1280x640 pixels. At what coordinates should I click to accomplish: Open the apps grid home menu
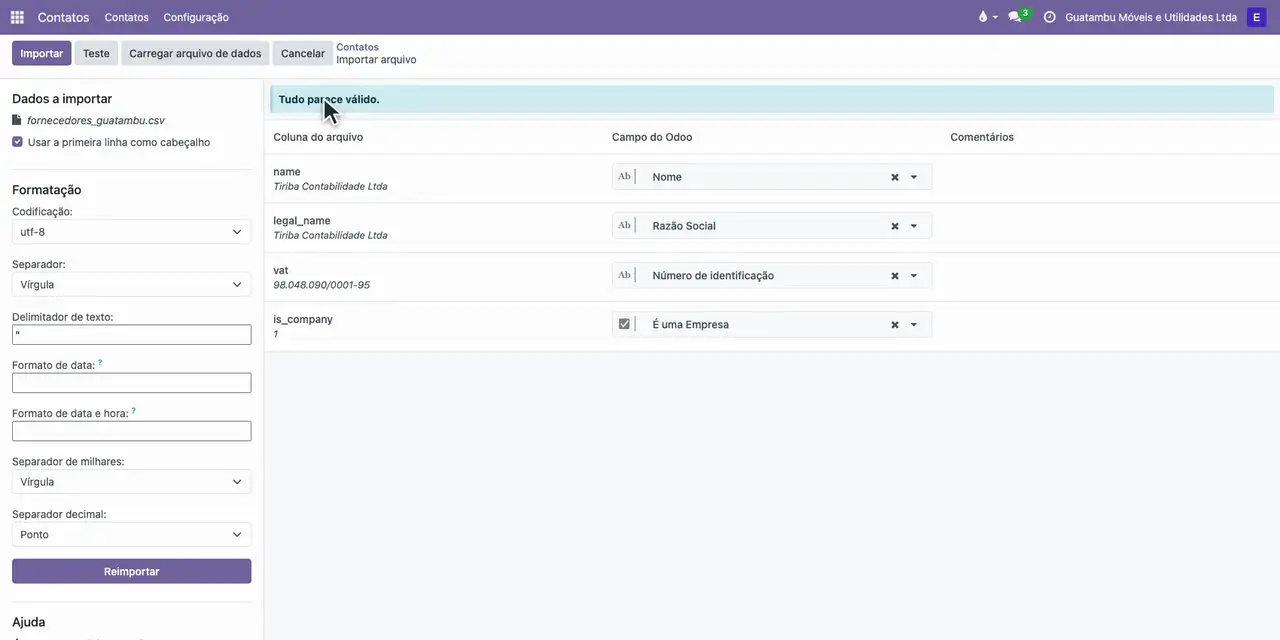coord(17,17)
